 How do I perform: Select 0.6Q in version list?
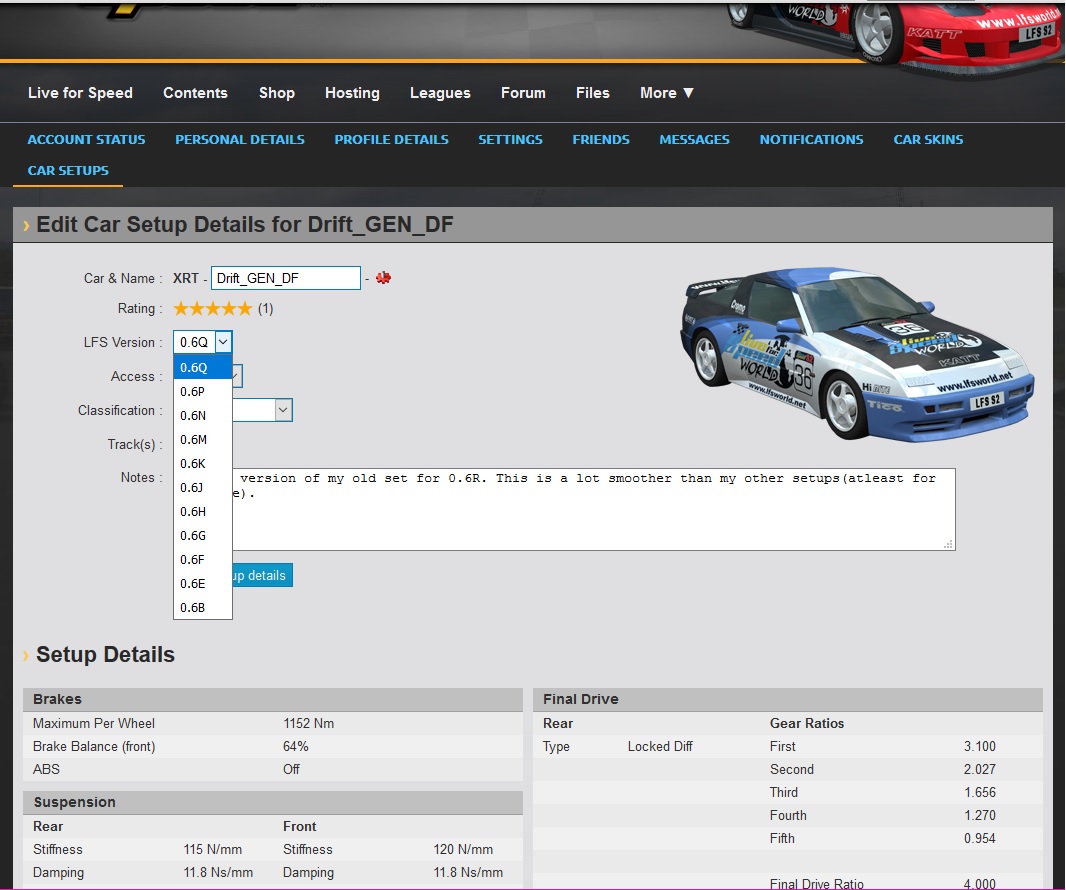point(203,367)
